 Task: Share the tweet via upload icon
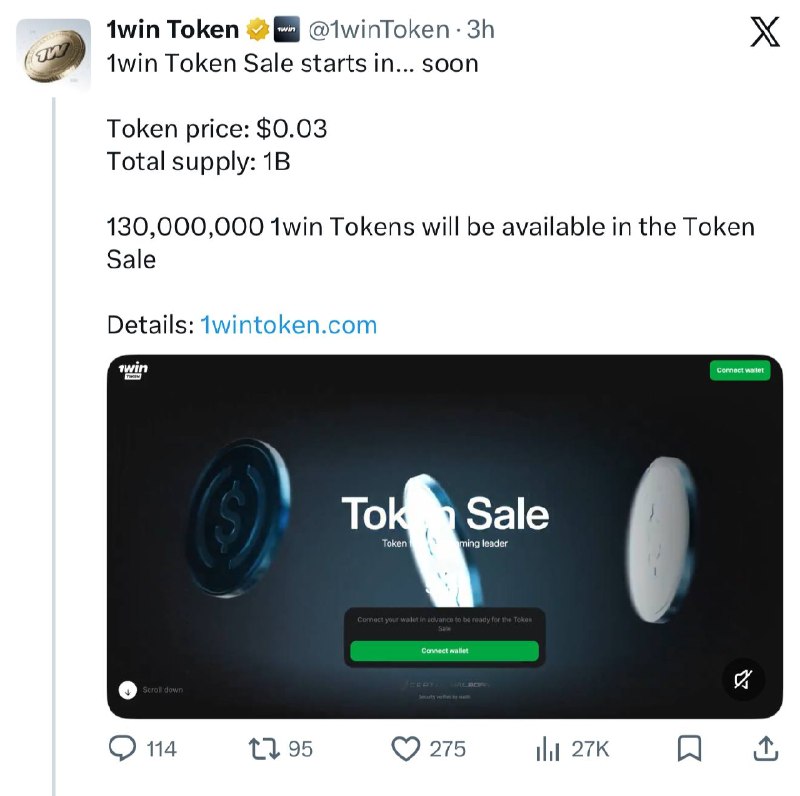[765, 749]
